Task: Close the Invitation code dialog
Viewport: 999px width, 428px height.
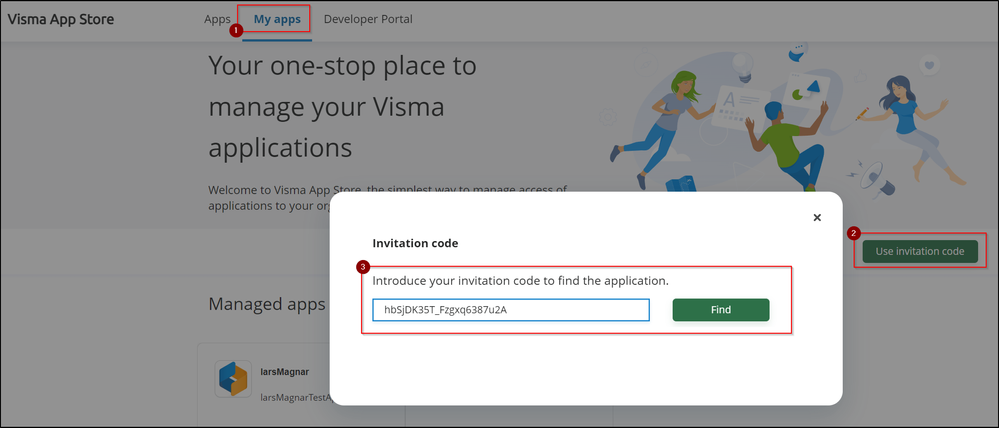Action: 817,218
